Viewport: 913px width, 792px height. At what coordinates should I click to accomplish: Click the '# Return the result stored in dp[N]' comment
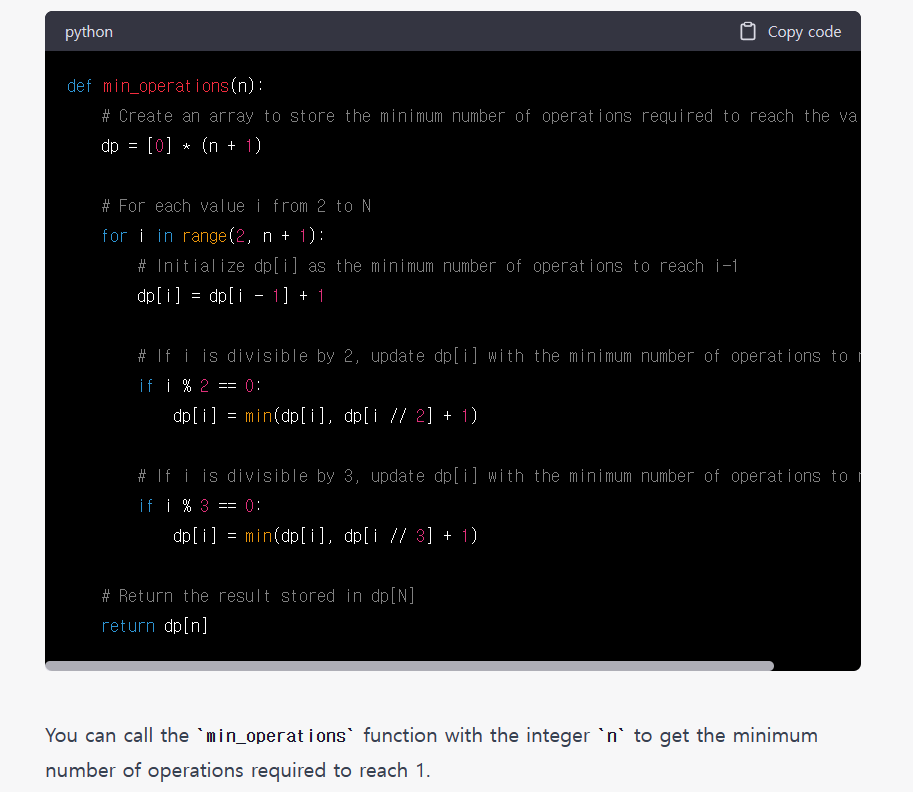258,596
